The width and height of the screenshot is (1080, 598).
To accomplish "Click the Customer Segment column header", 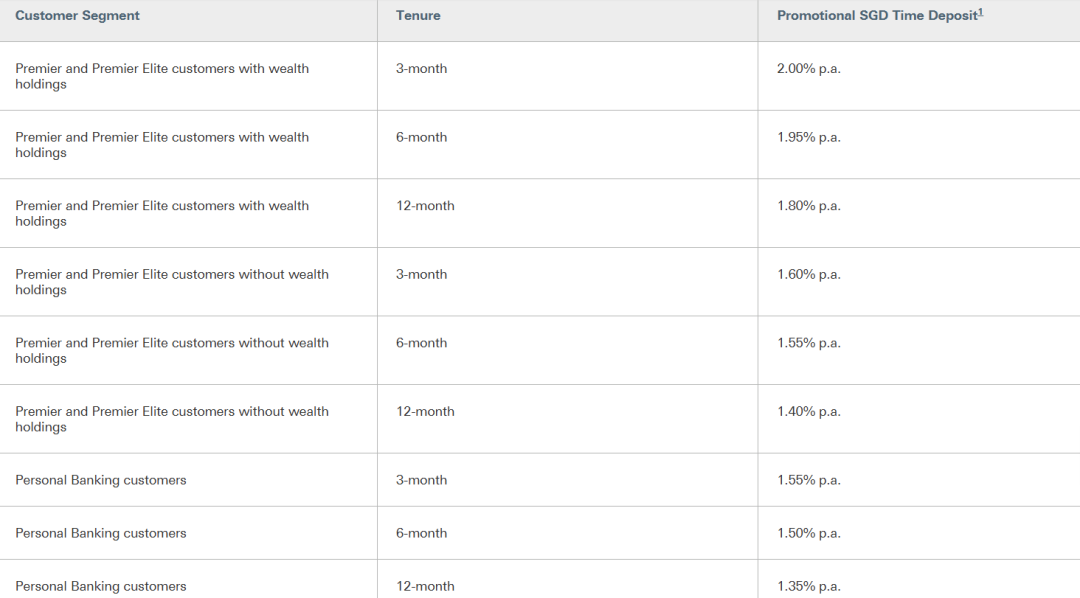I will click(x=77, y=16).
